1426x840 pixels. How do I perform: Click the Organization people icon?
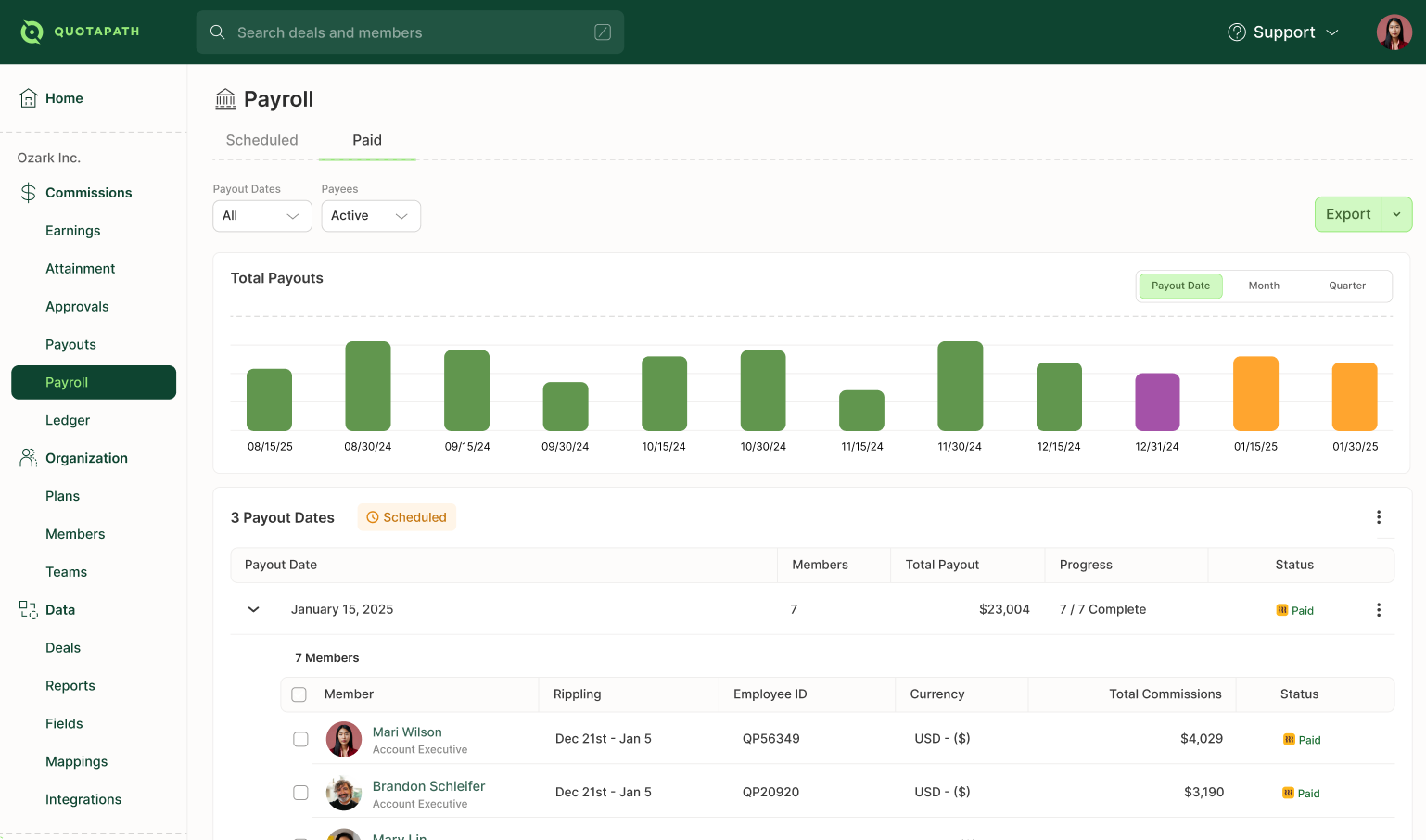pos(29,458)
